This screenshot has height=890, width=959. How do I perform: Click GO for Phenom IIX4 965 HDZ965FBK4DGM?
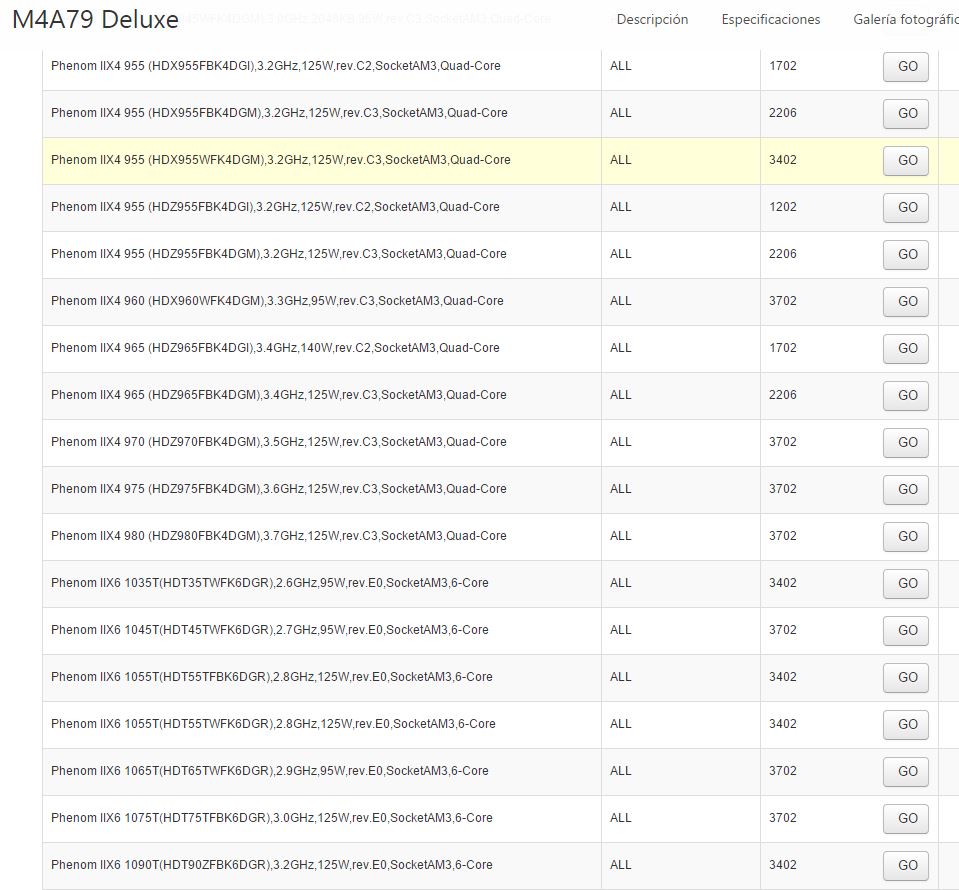click(x=906, y=396)
